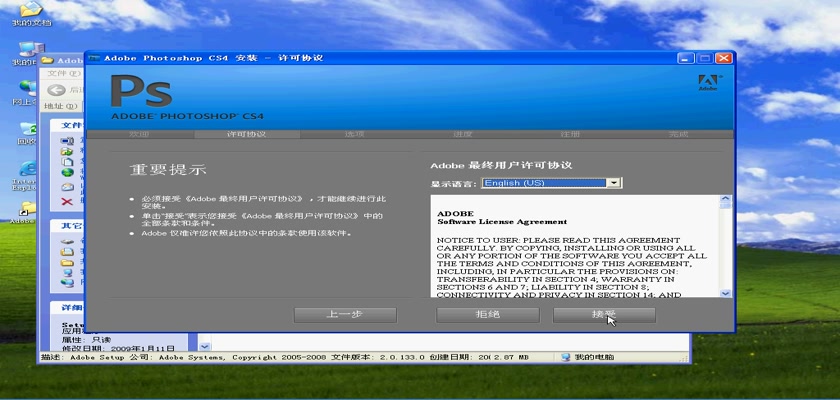Click the 地址(D) address label in Explorer
The image size is (840, 400).
tap(61, 106)
